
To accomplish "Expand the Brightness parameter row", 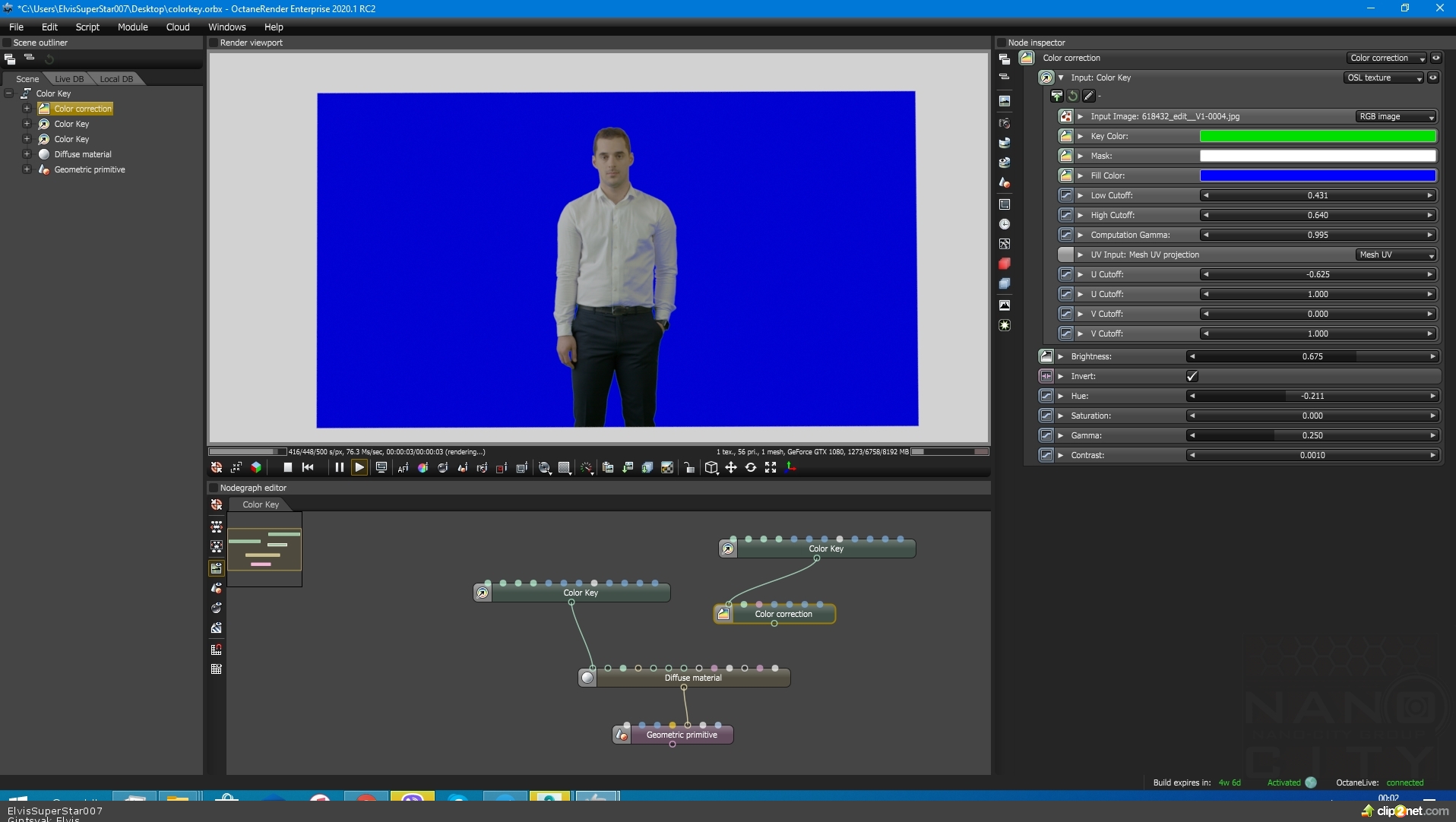I will [x=1061, y=356].
